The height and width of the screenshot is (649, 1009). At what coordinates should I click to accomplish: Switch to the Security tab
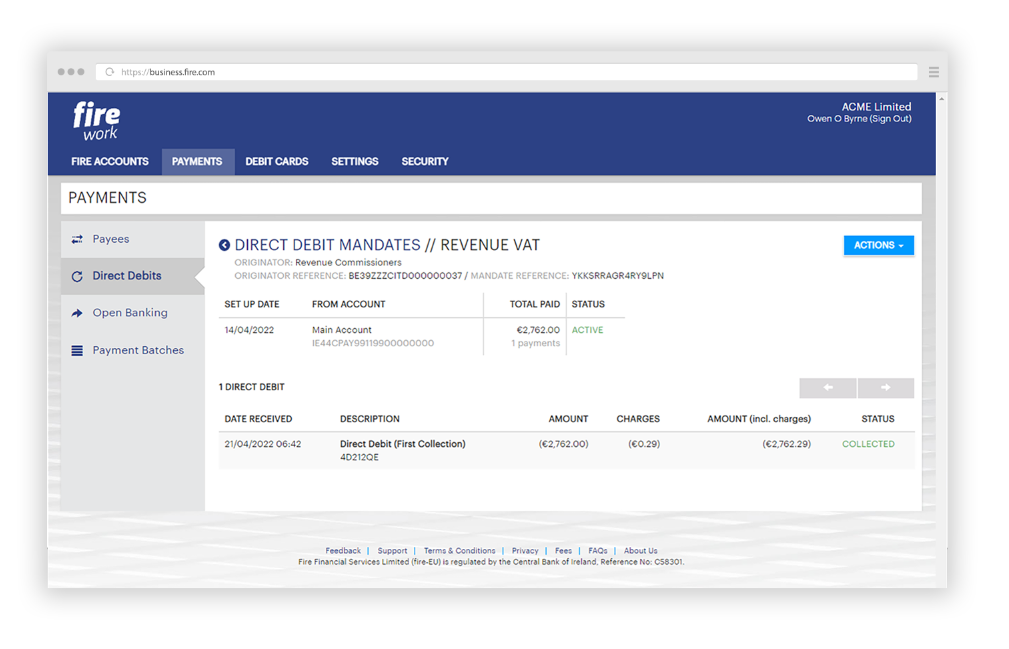pos(424,161)
